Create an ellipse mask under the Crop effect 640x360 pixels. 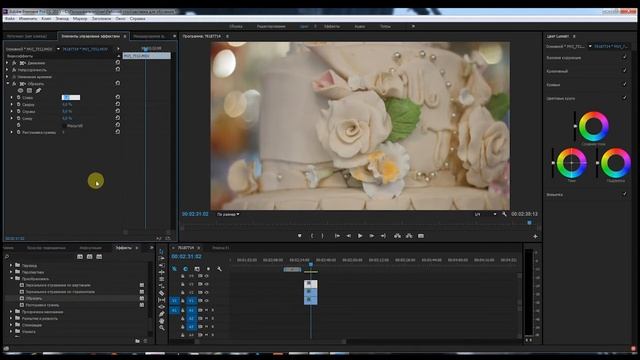point(20,91)
